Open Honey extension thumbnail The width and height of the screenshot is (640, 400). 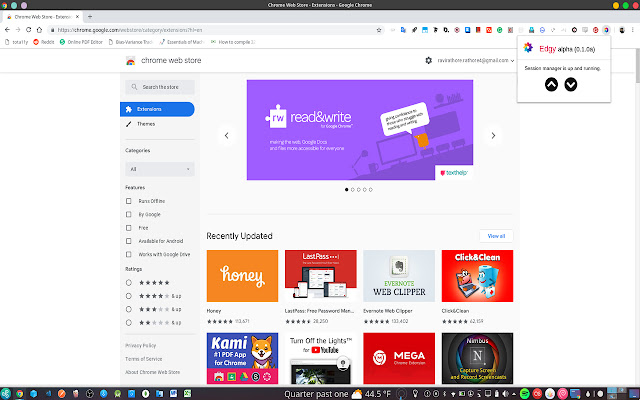(242, 276)
